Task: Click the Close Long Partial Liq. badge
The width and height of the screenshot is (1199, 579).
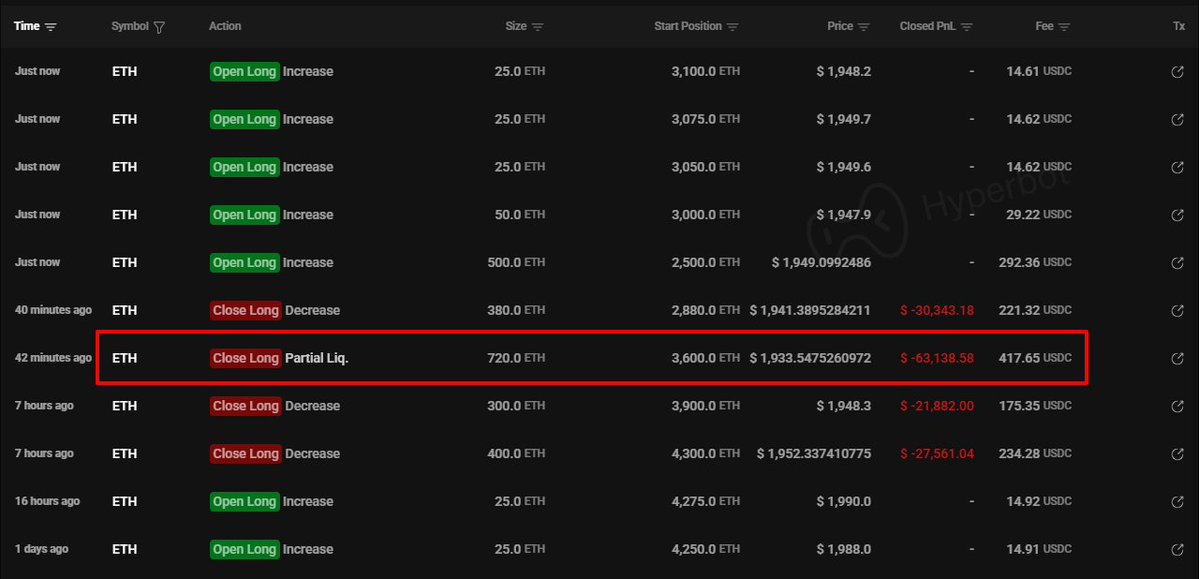Action: point(245,358)
